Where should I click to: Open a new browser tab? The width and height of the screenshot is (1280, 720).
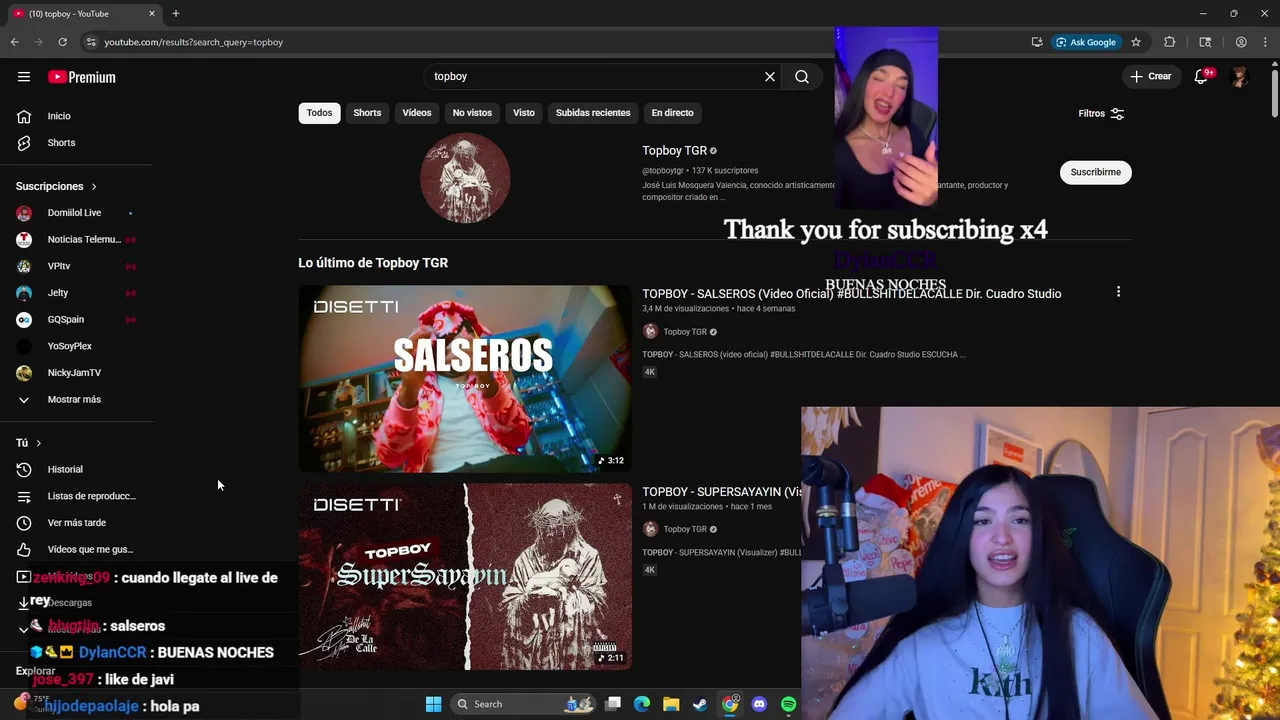point(175,13)
